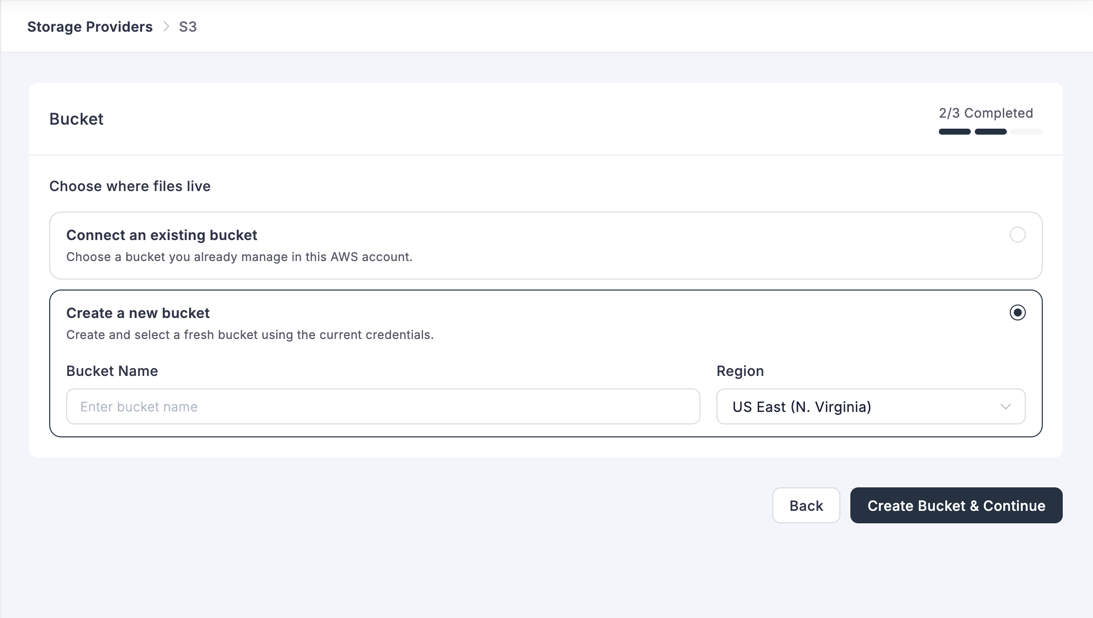The width and height of the screenshot is (1093, 618).
Task: Click the "Bucket" panel title
Action: 76,118
